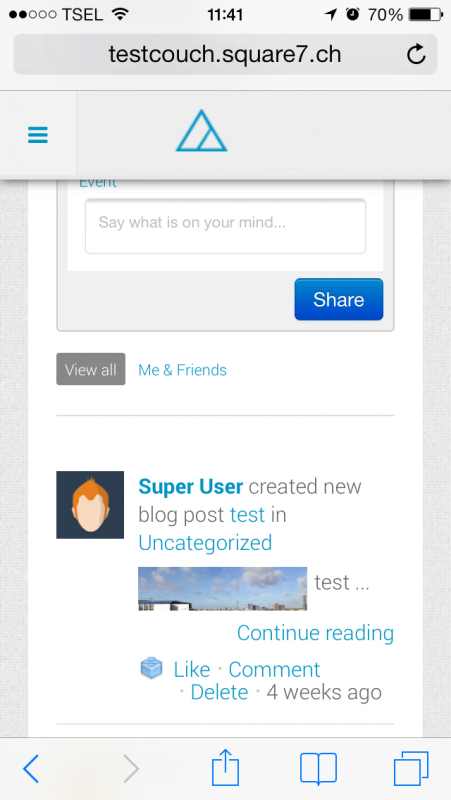The height and width of the screenshot is (800, 451).
Task: Open the Uncategorized category link
Action: point(205,543)
